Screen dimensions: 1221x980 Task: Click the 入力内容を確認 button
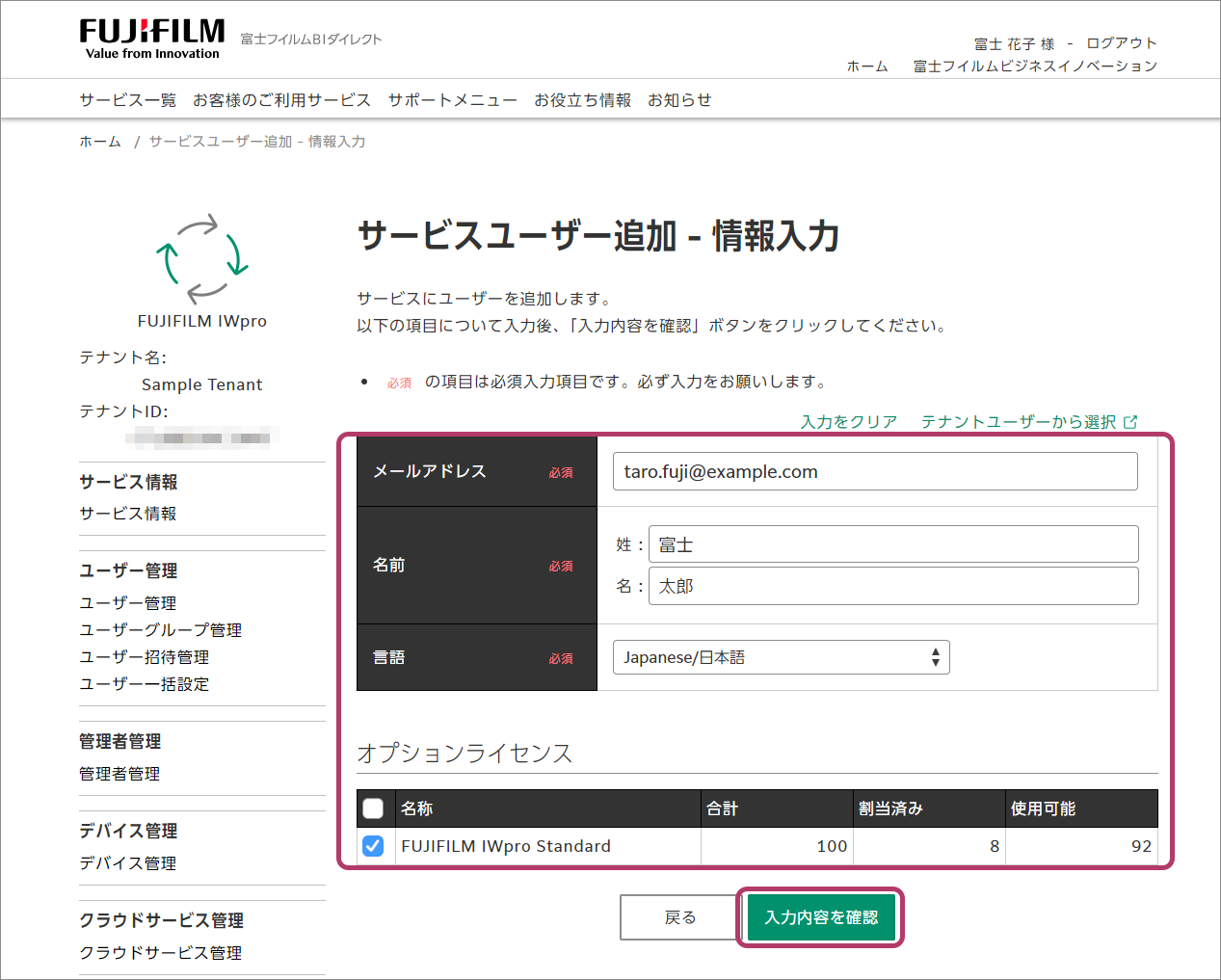821,917
